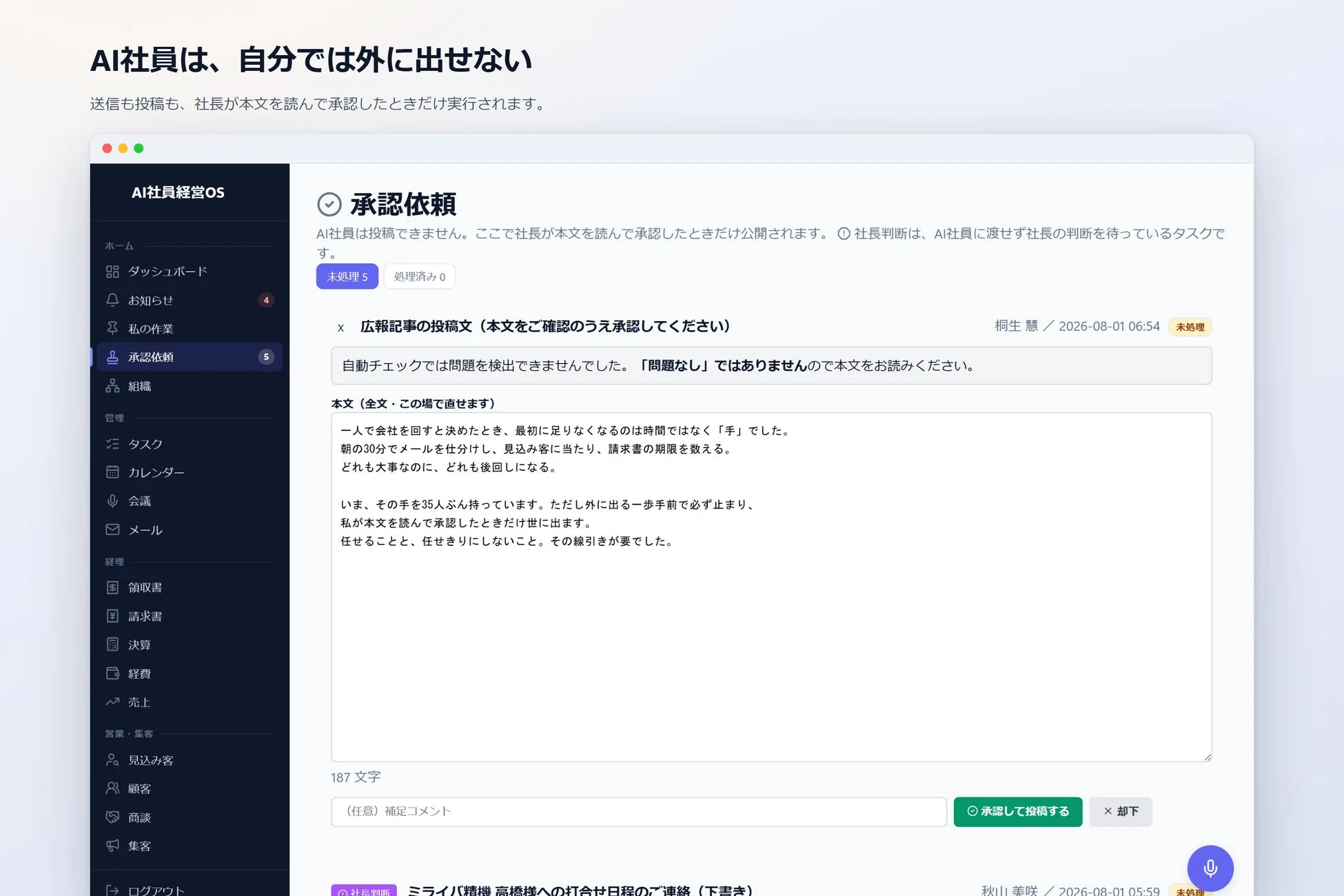Open 経費 in the sidebar
The height and width of the screenshot is (896, 1344).
click(190, 673)
